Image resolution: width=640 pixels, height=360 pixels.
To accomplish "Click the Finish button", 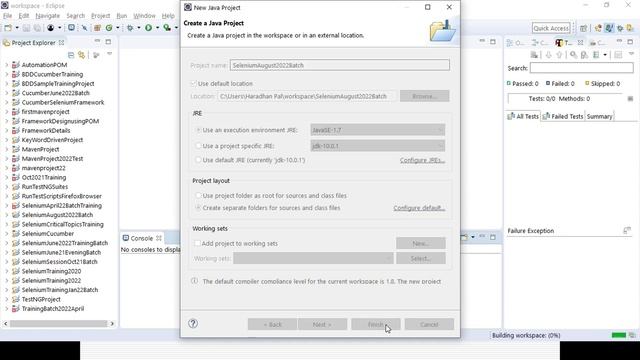I will pyautogui.click(x=376, y=324).
